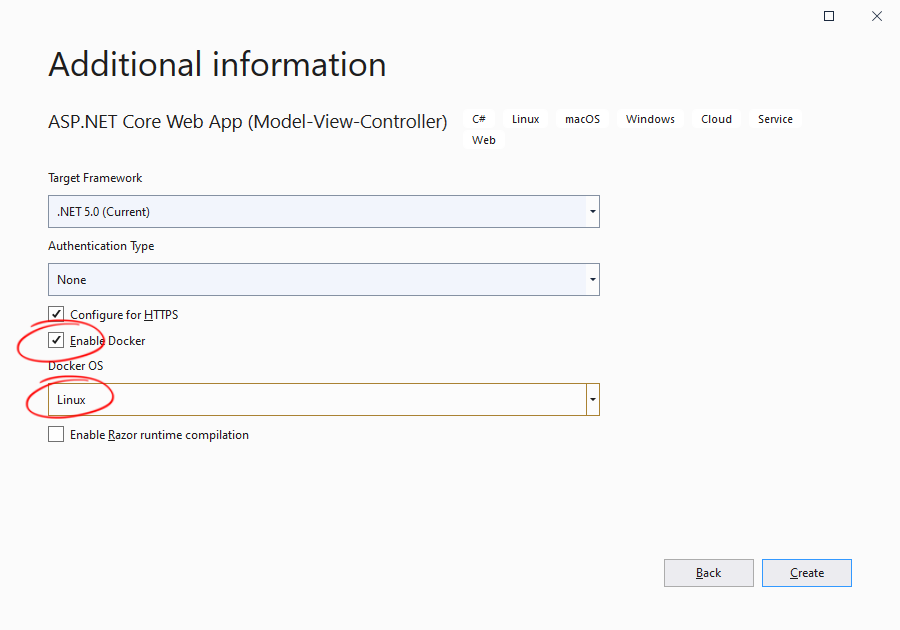Open the Docker OS dropdown

pos(324,399)
